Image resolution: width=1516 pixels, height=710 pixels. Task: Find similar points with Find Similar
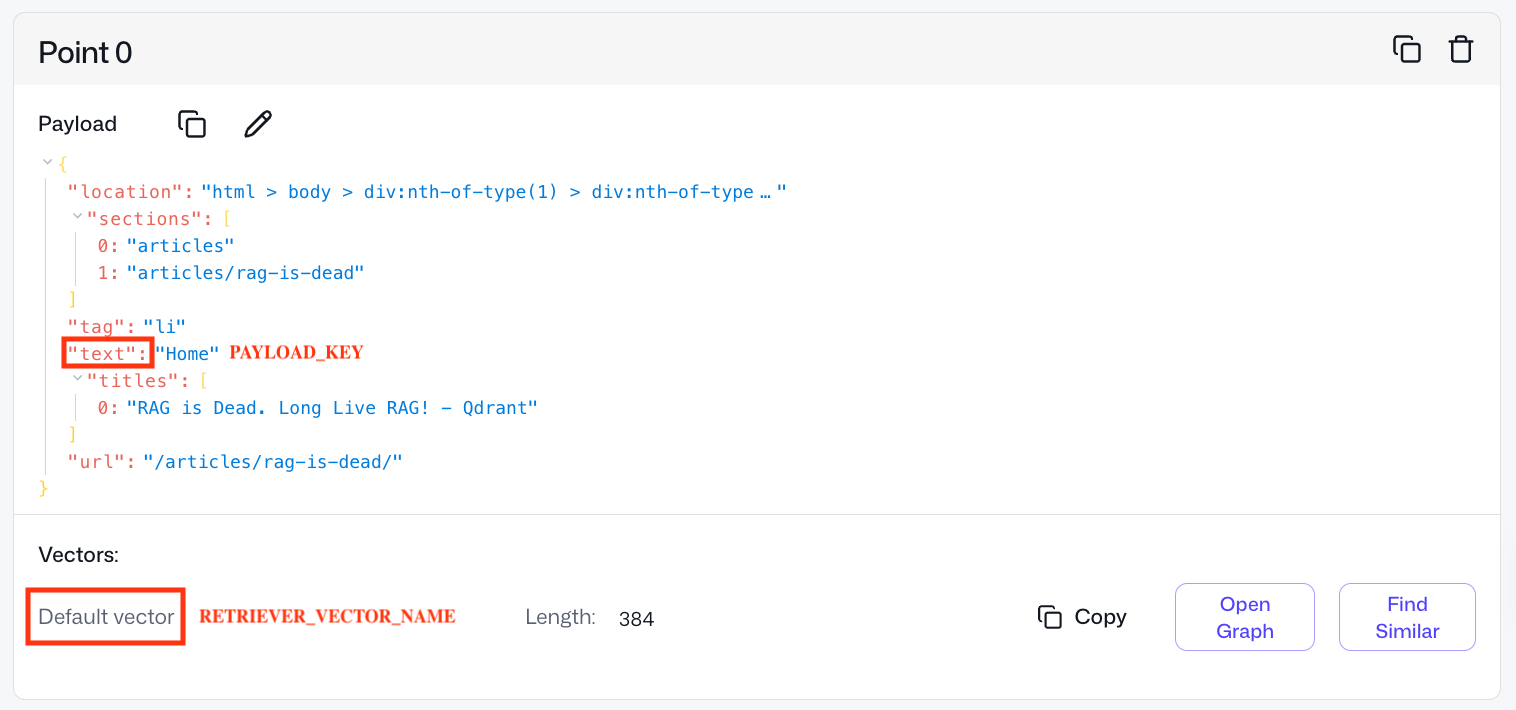click(x=1406, y=616)
